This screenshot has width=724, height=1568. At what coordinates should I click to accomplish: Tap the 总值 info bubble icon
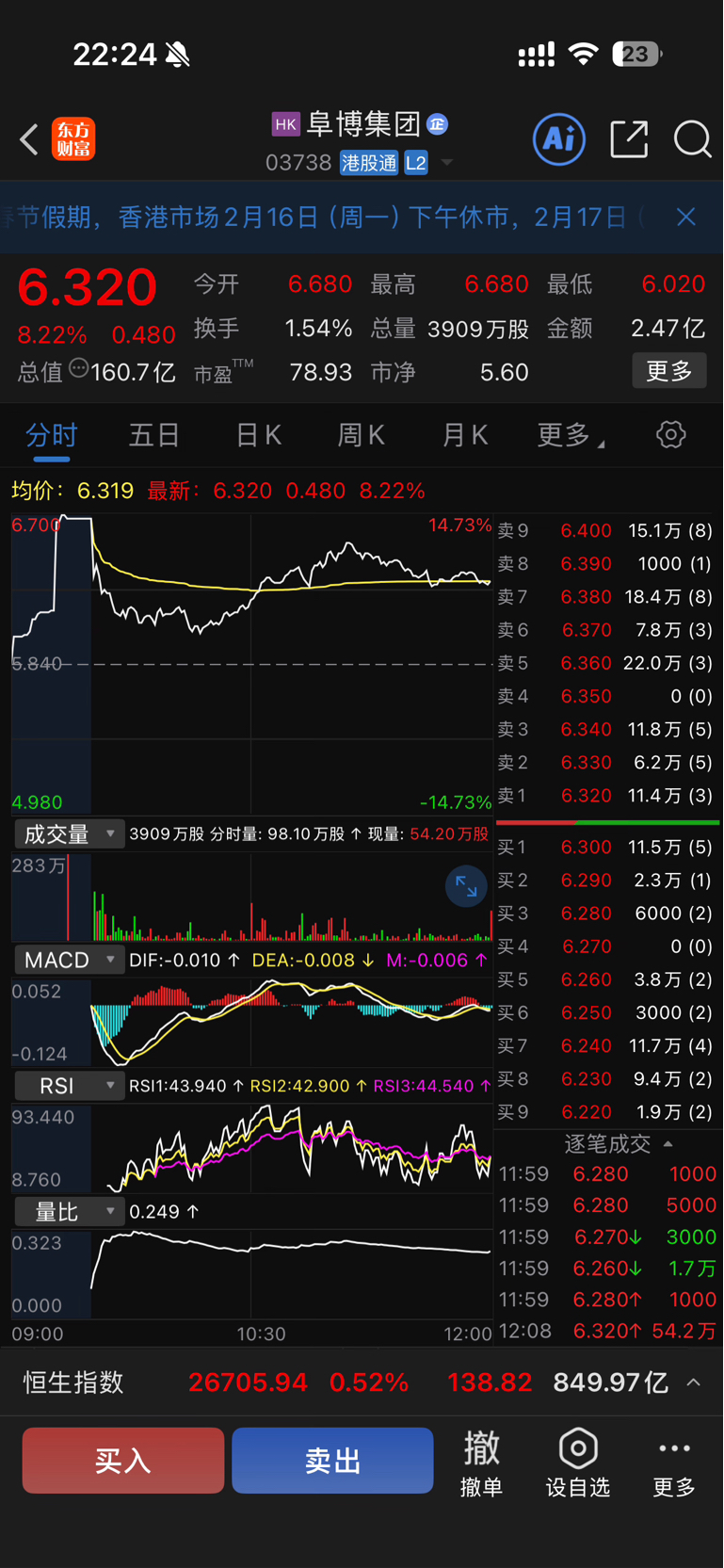point(78,369)
